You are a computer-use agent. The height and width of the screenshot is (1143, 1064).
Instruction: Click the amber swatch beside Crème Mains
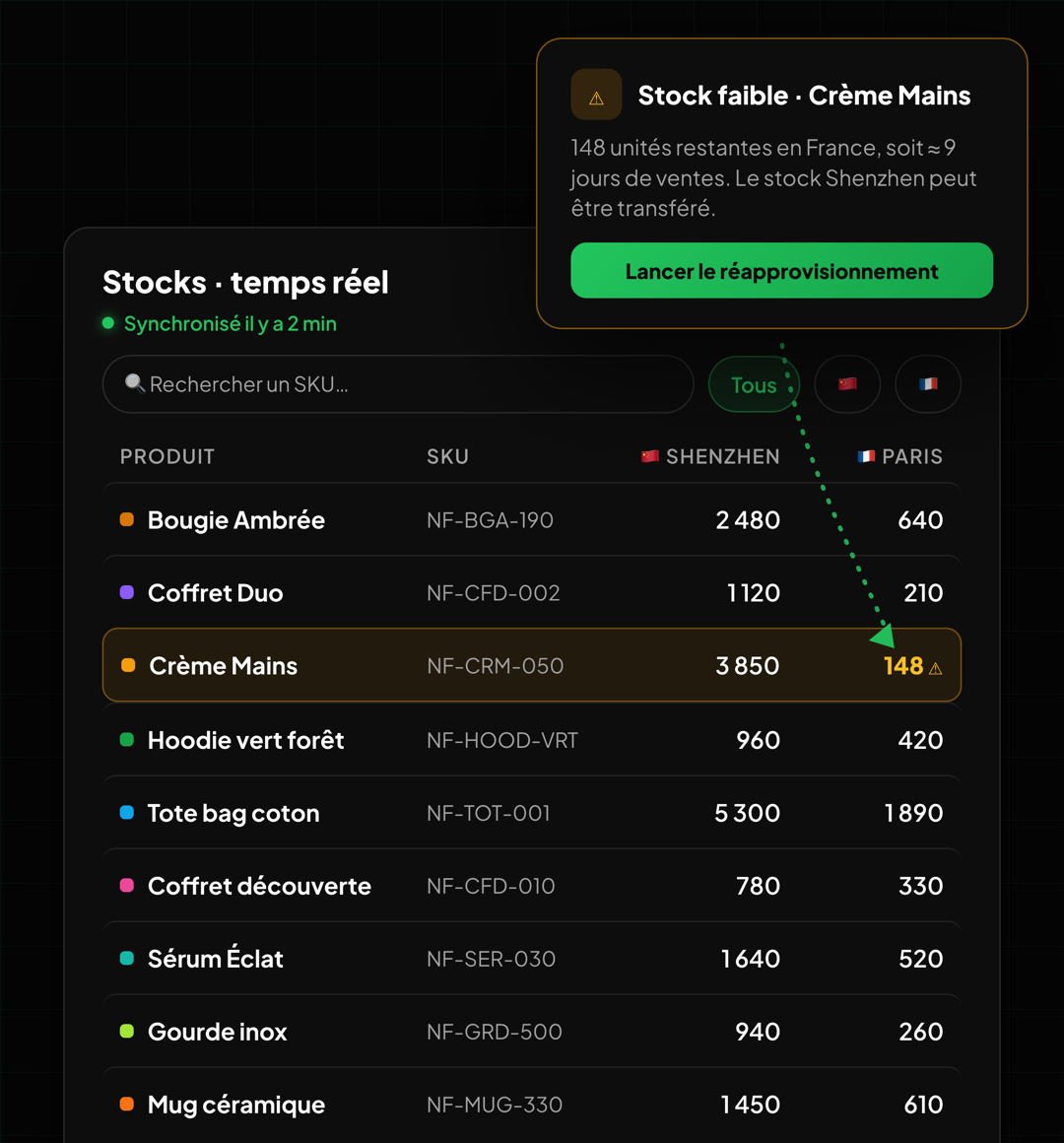pyautogui.click(x=128, y=665)
